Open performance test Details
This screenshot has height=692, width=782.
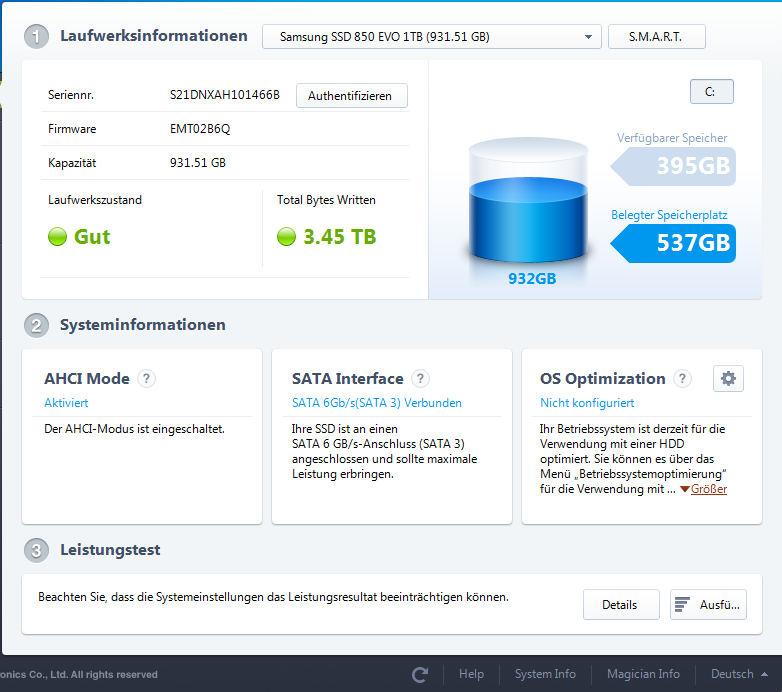[x=621, y=605]
